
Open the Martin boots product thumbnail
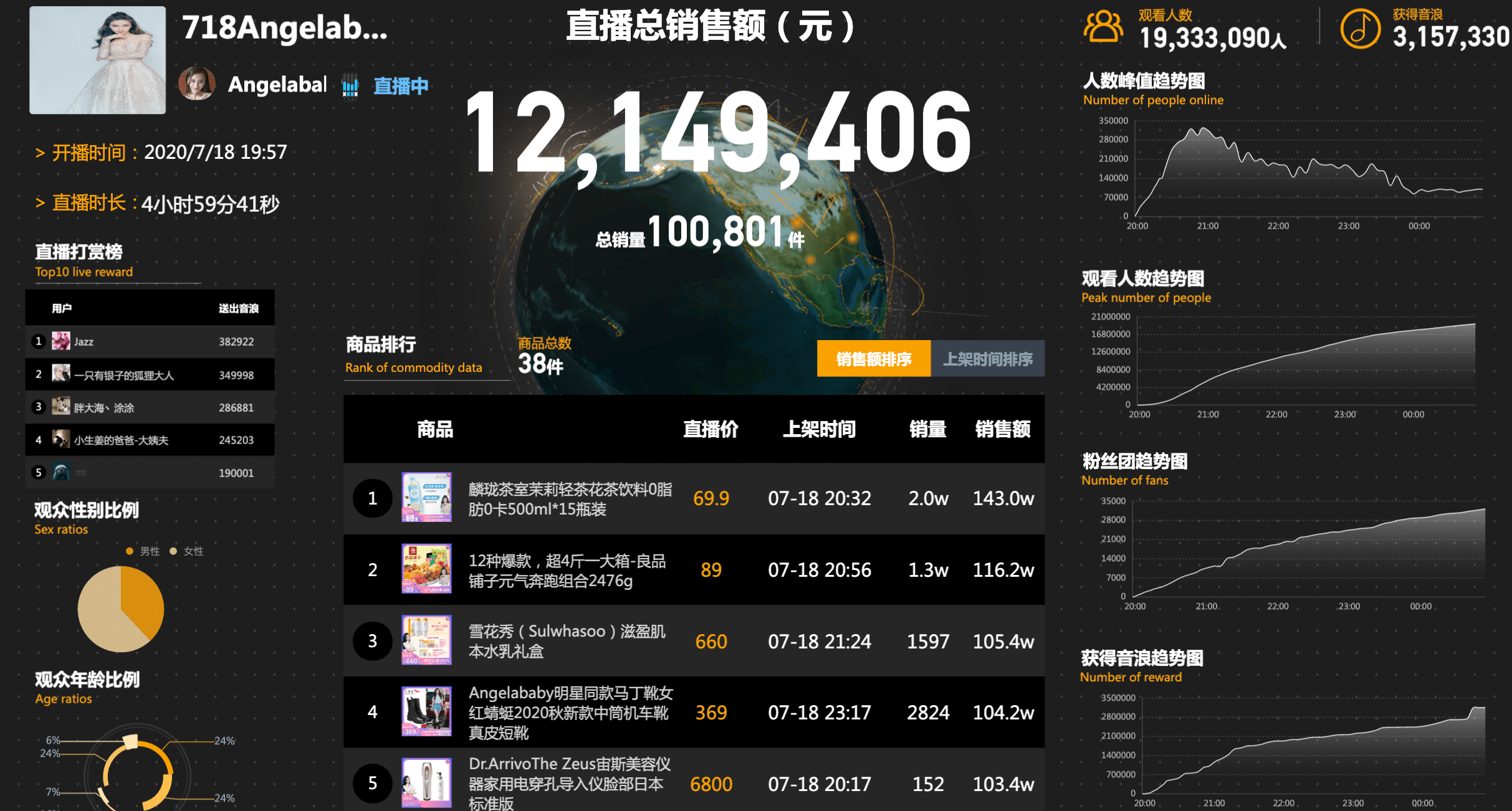coord(426,711)
